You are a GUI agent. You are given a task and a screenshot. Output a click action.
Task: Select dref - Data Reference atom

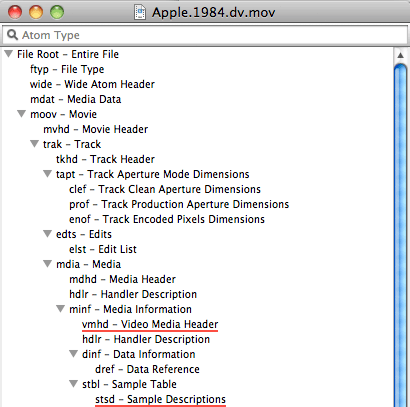[147, 369]
